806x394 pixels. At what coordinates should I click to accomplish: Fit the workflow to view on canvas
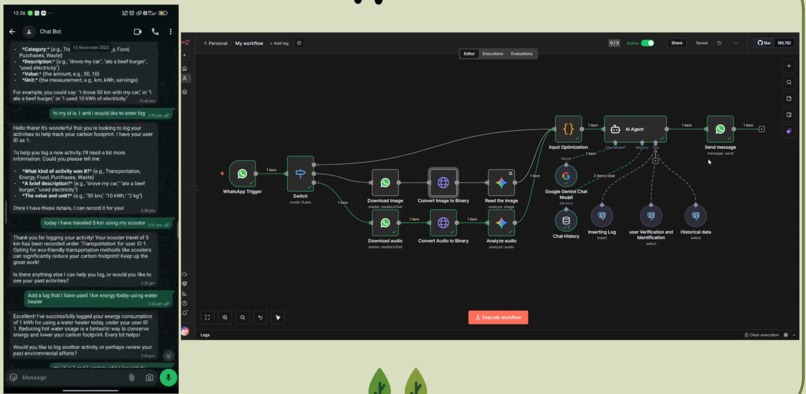tap(207, 317)
